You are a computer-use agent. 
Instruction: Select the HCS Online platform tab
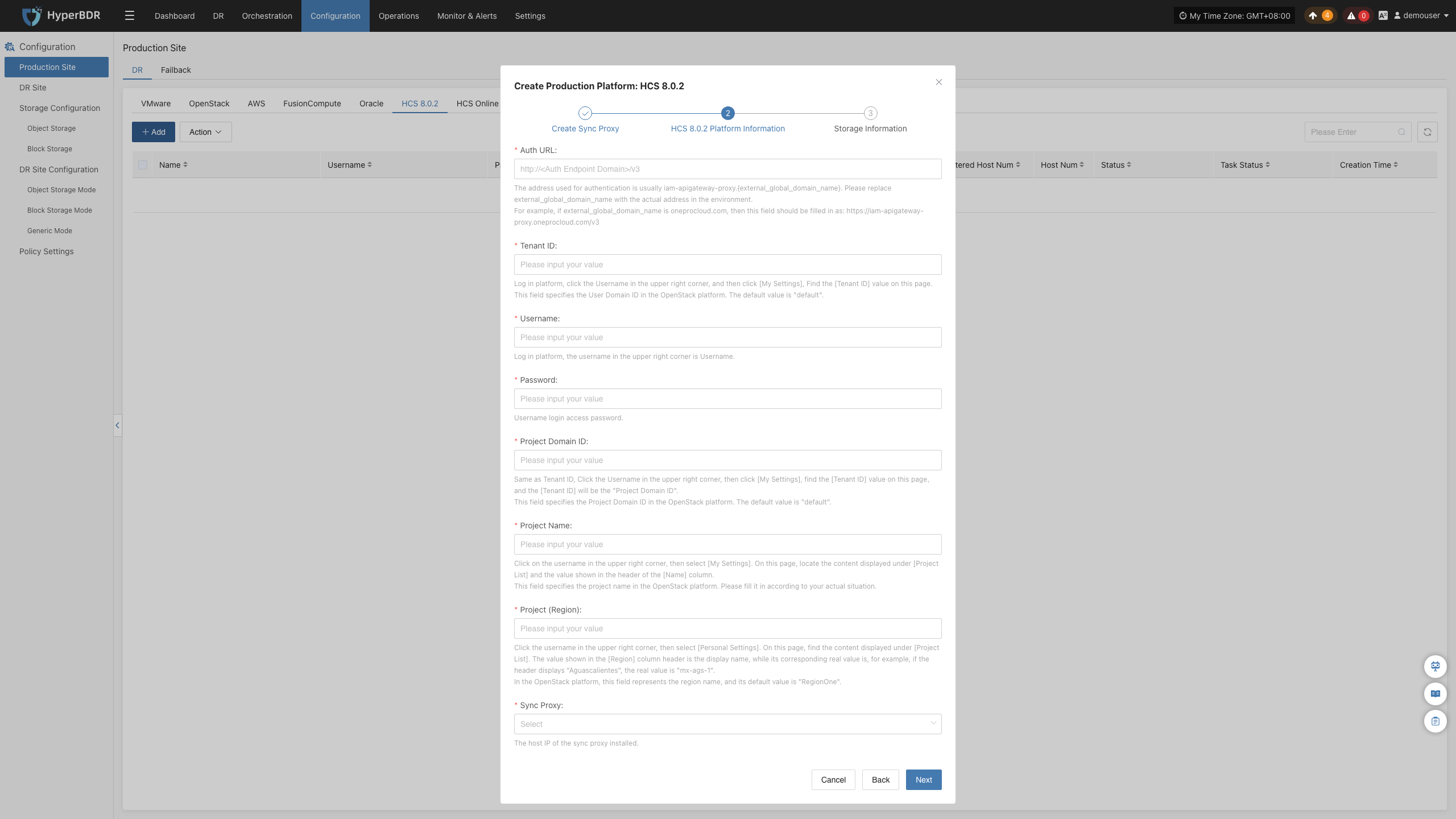pyautogui.click(x=477, y=104)
